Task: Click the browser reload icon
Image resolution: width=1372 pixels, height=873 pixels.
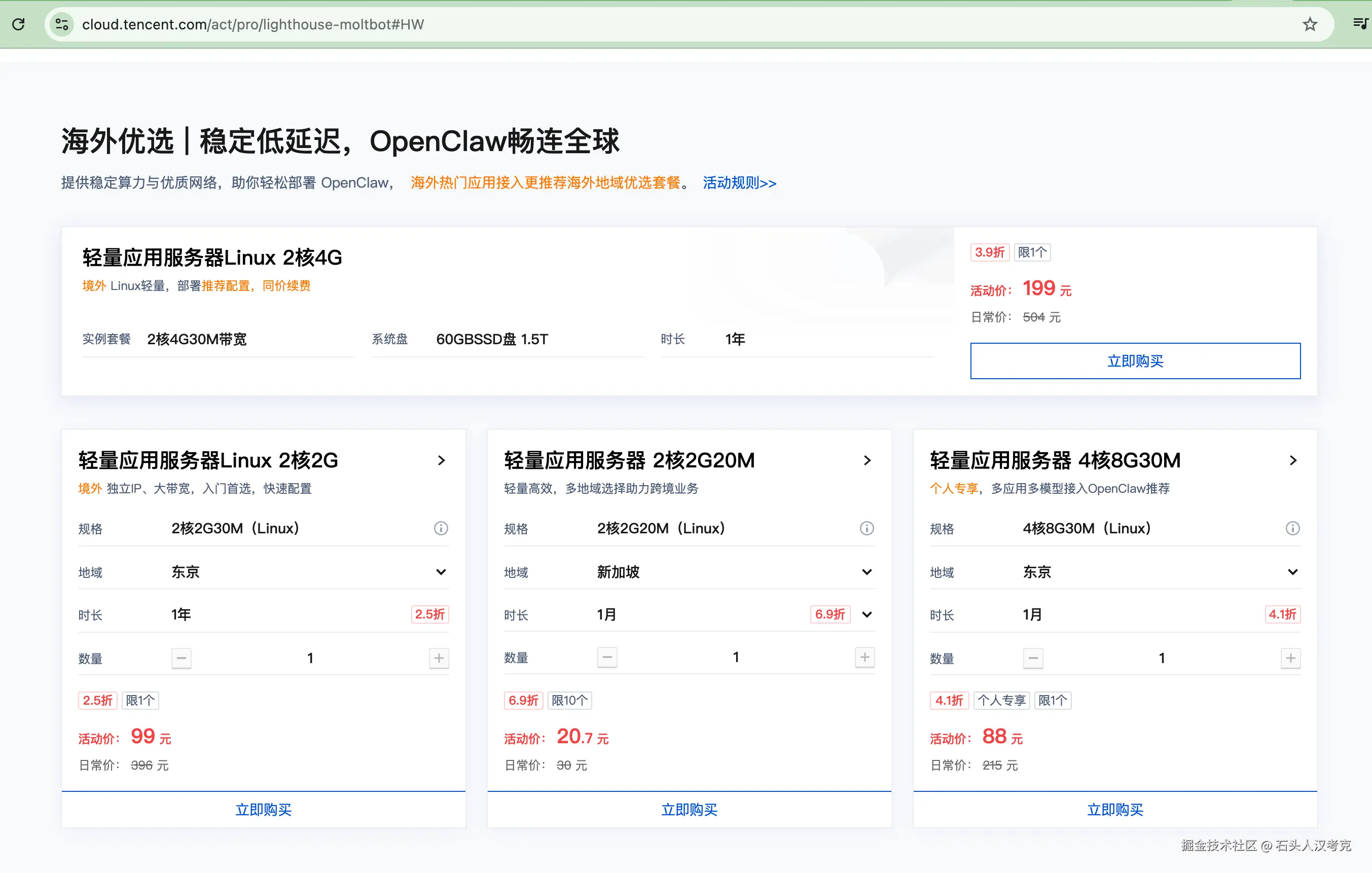Action: [x=18, y=24]
